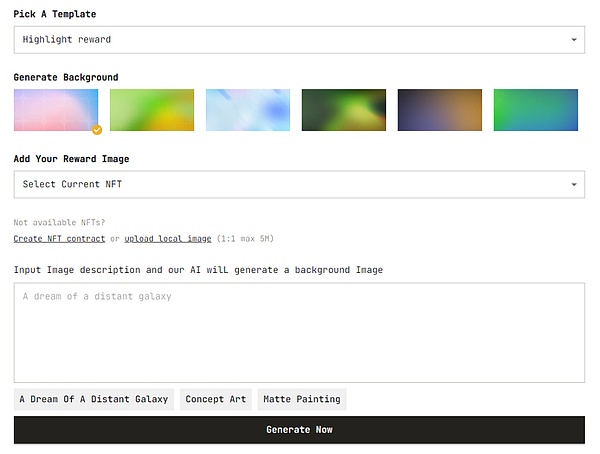This screenshot has height=454, width=600.
Task: Open the Pick A Template dropdown
Action: click(298, 40)
